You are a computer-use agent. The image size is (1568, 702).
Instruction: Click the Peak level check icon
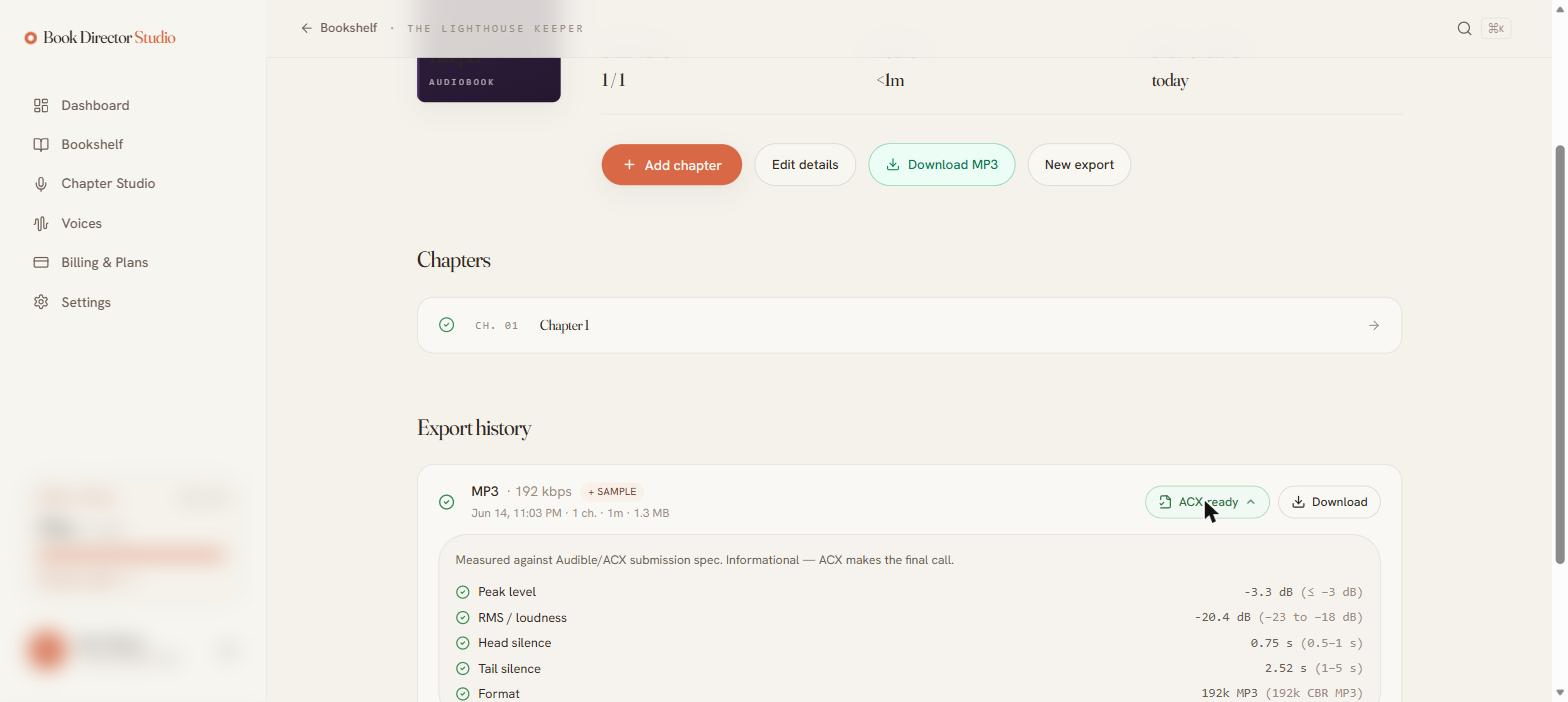click(463, 592)
